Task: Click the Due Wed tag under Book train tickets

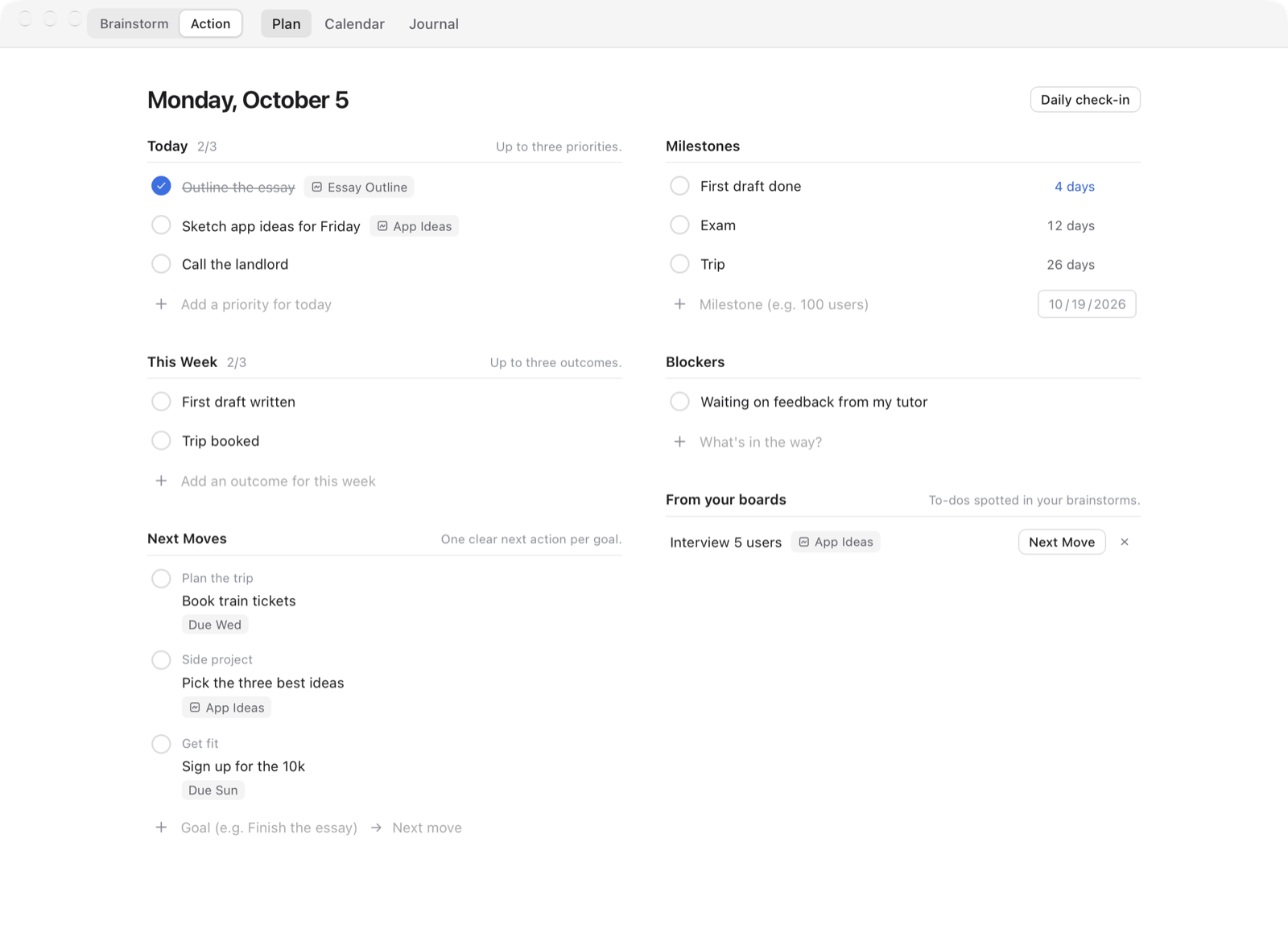Action: tap(215, 625)
